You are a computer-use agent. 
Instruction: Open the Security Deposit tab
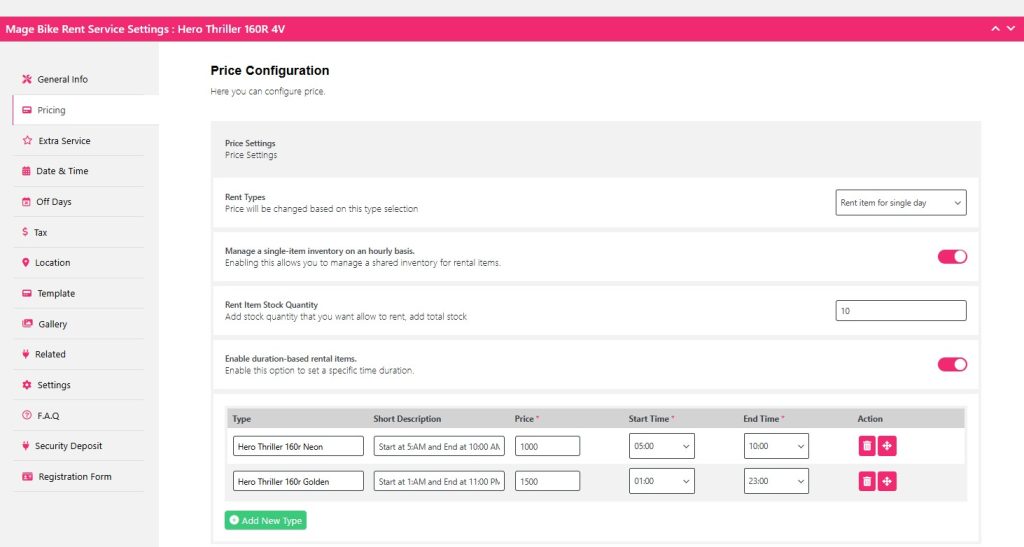[68, 446]
